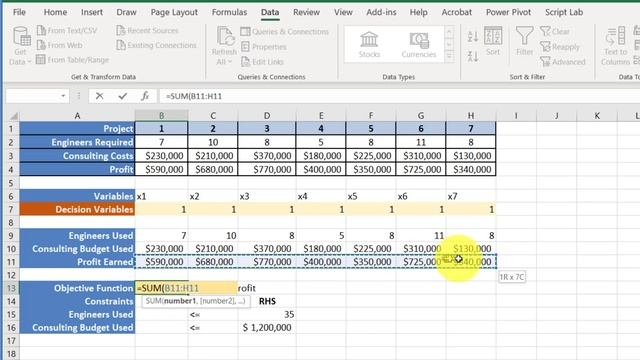
Task: Open Queries & Connections pane
Action: pyautogui.click(x=284, y=31)
